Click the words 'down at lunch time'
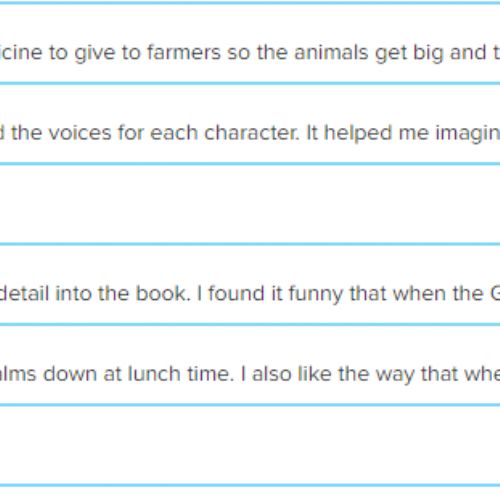 click(x=139, y=374)
